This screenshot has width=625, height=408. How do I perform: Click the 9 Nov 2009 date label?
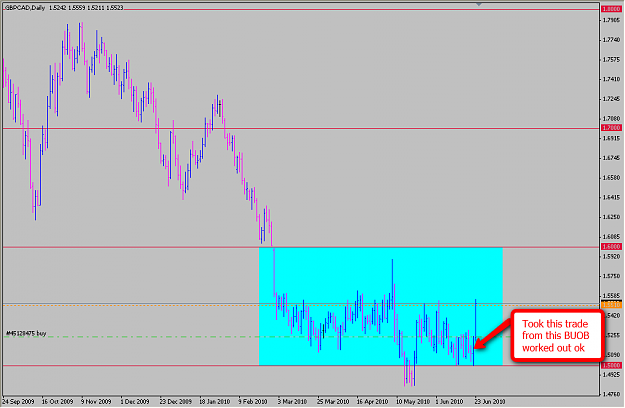96,402
